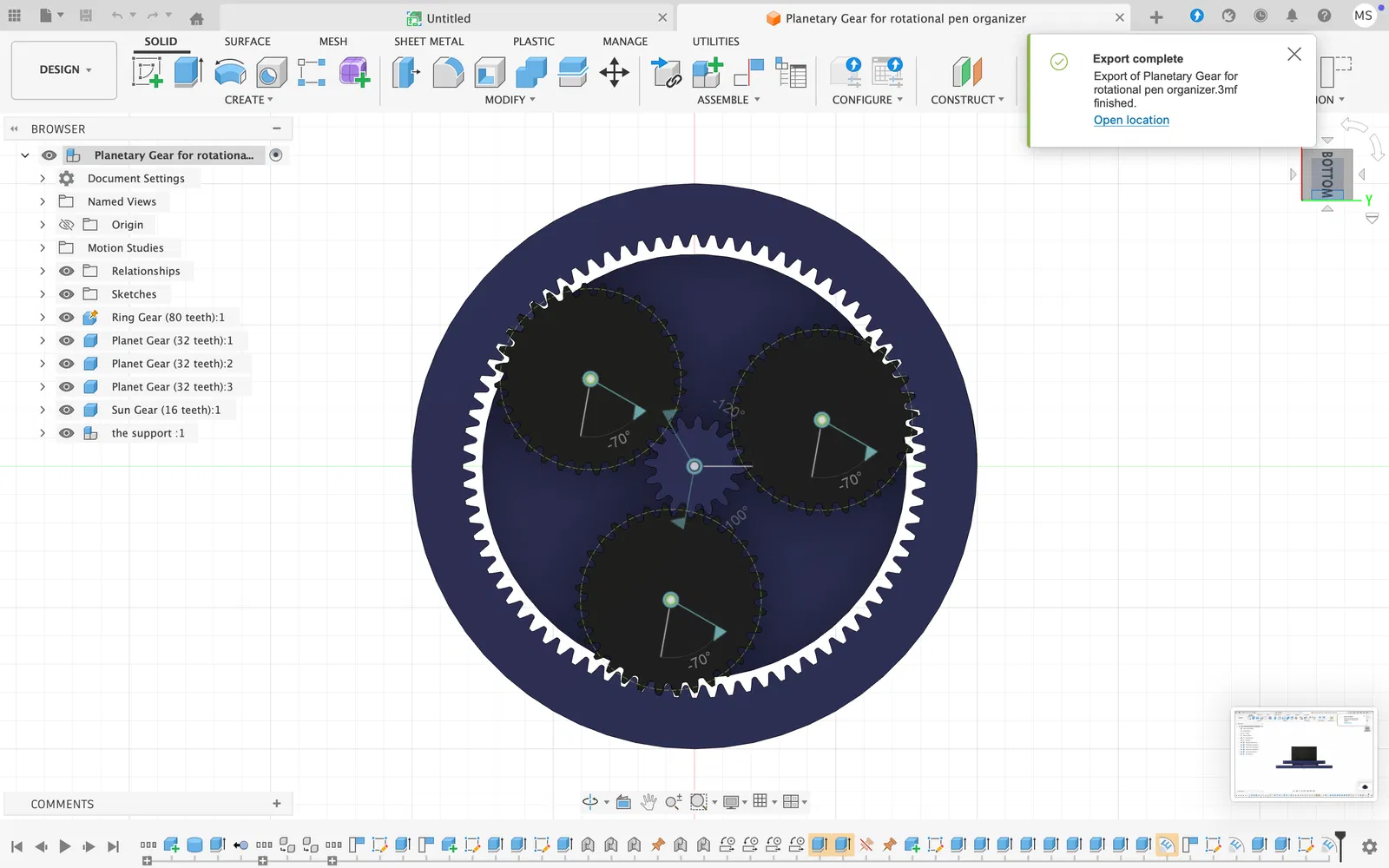Select the Press Pull tool

tap(405, 72)
